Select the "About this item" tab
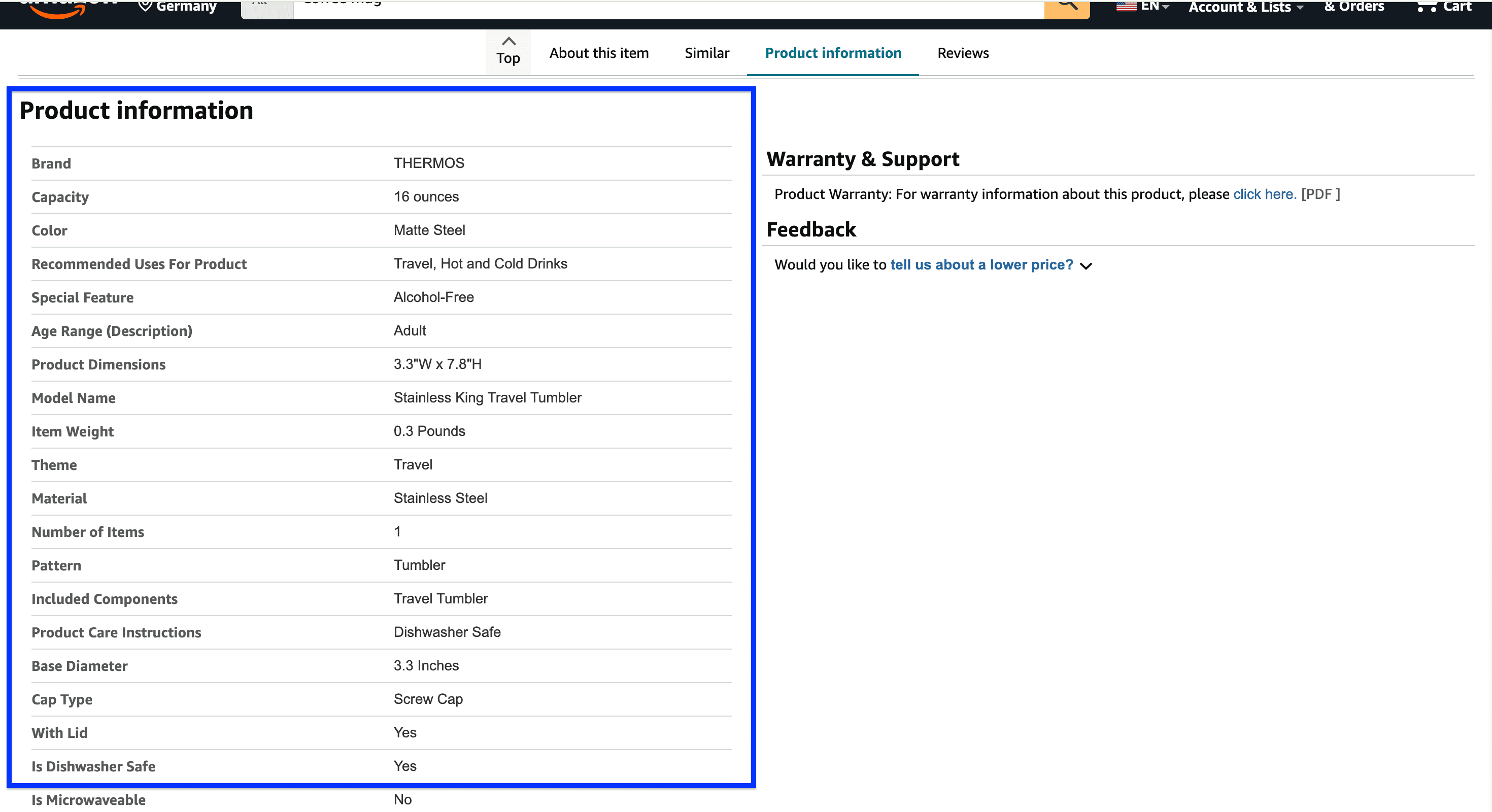Image resolution: width=1492 pixels, height=812 pixels. [x=598, y=53]
